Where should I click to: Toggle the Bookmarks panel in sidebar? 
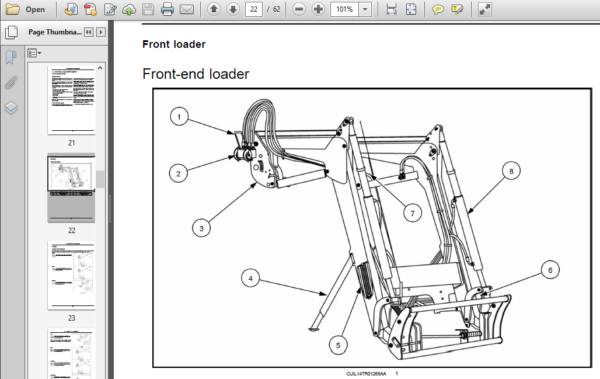click(11, 57)
